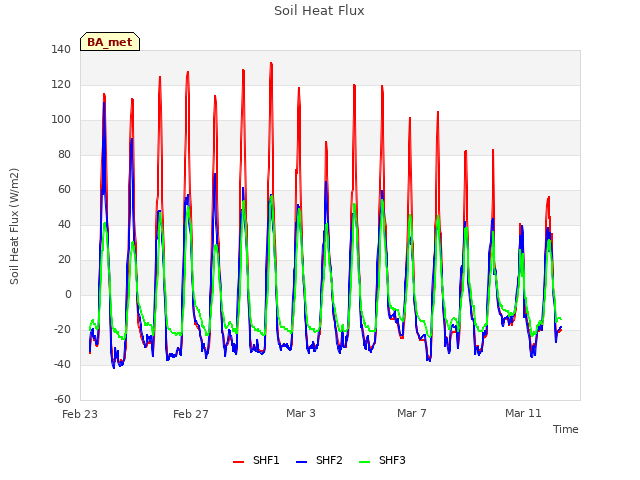Click the blue SHF2 legend swatch
The width and height of the screenshot is (640, 480).
301,462
